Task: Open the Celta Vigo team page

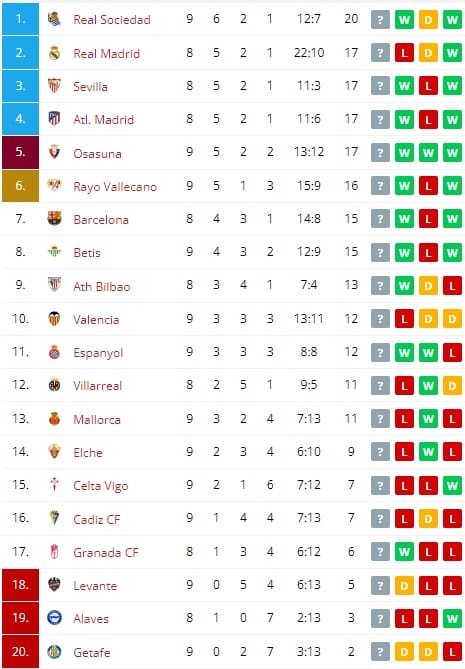Action: pos(101,486)
